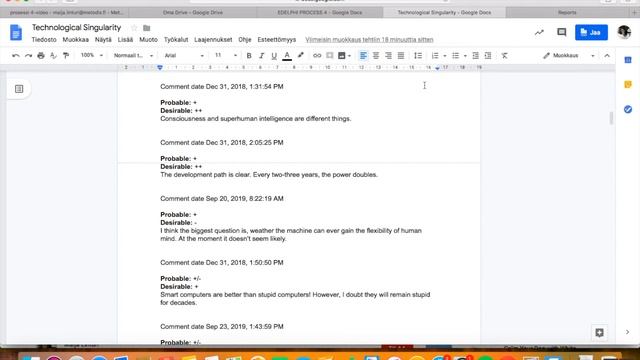Open the Ohje menu
Viewport: 640px width, 360px height.
(244, 40)
